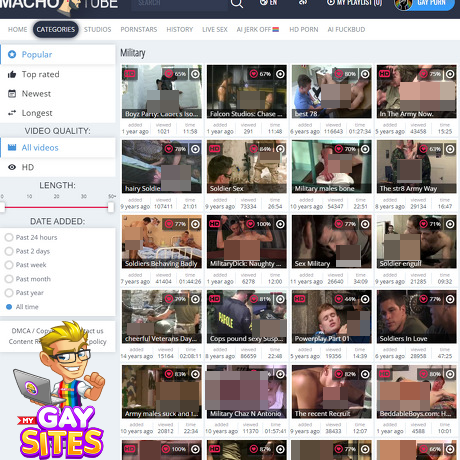Screen dimensions: 460x460
Task: Sort by Top rated using the thumbs-up icon
Action: pos(12,74)
